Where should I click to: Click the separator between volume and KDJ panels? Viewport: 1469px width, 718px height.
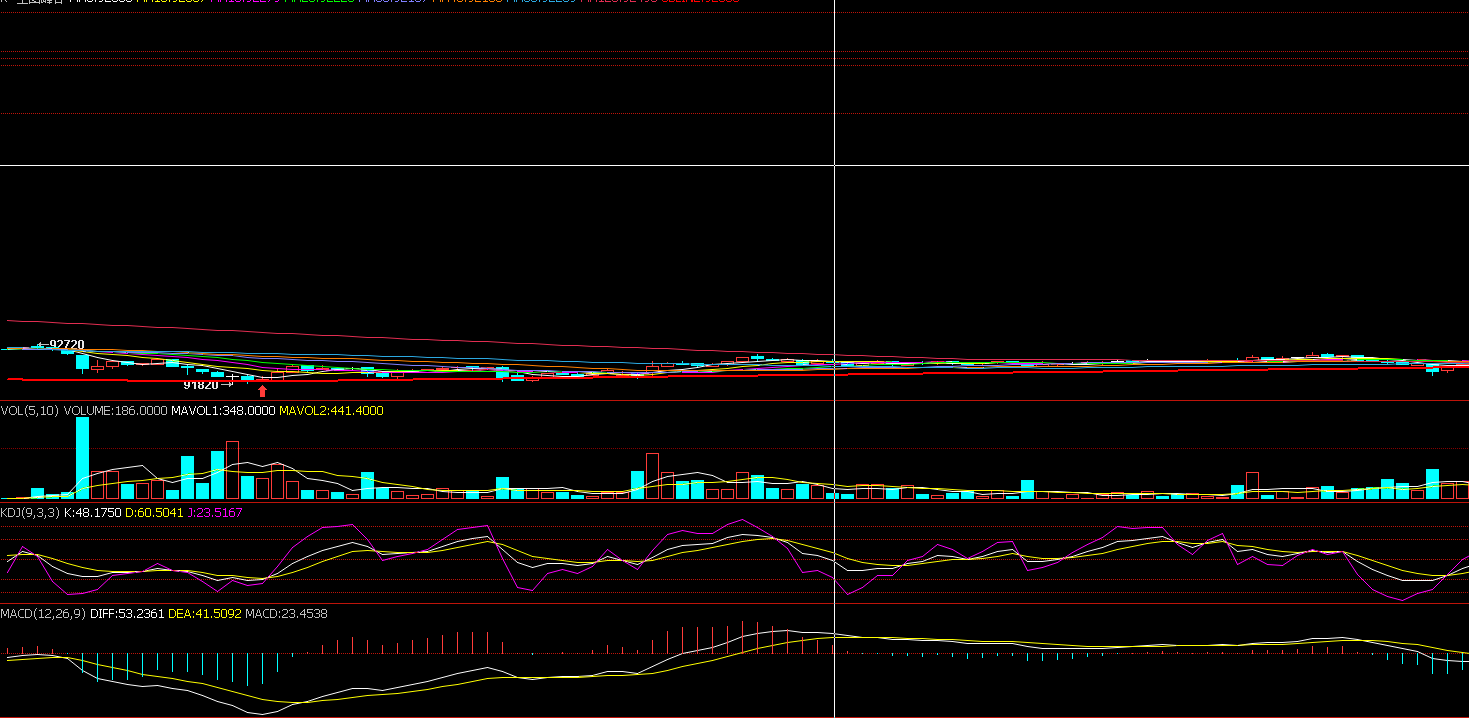[x=600, y=502]
